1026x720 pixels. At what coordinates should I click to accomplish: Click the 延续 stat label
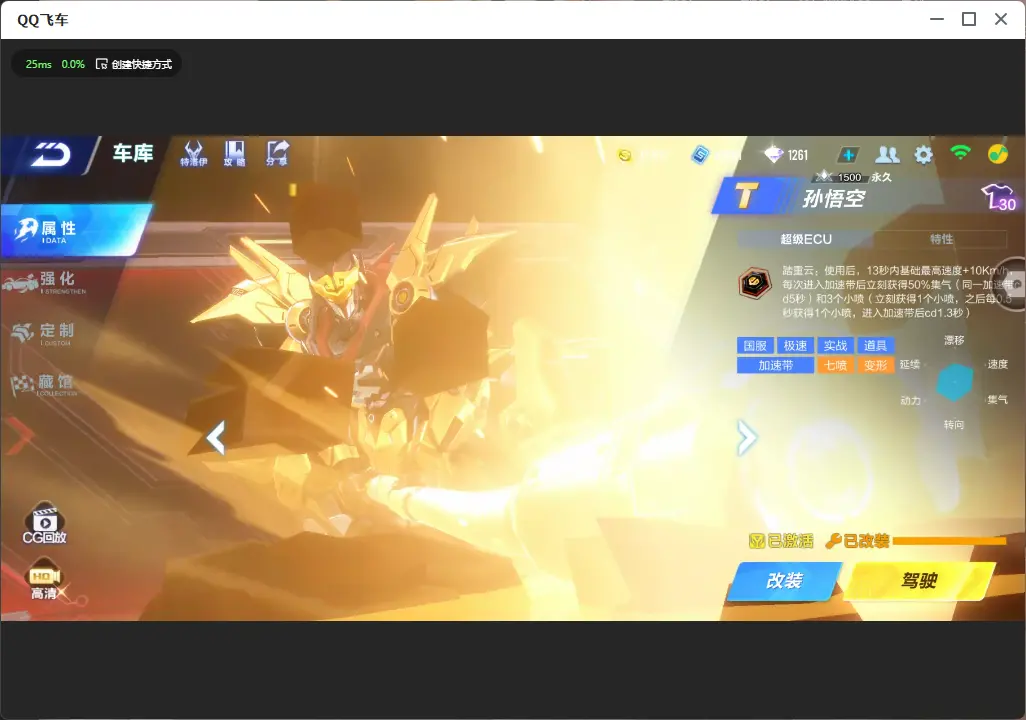(910, 364)
